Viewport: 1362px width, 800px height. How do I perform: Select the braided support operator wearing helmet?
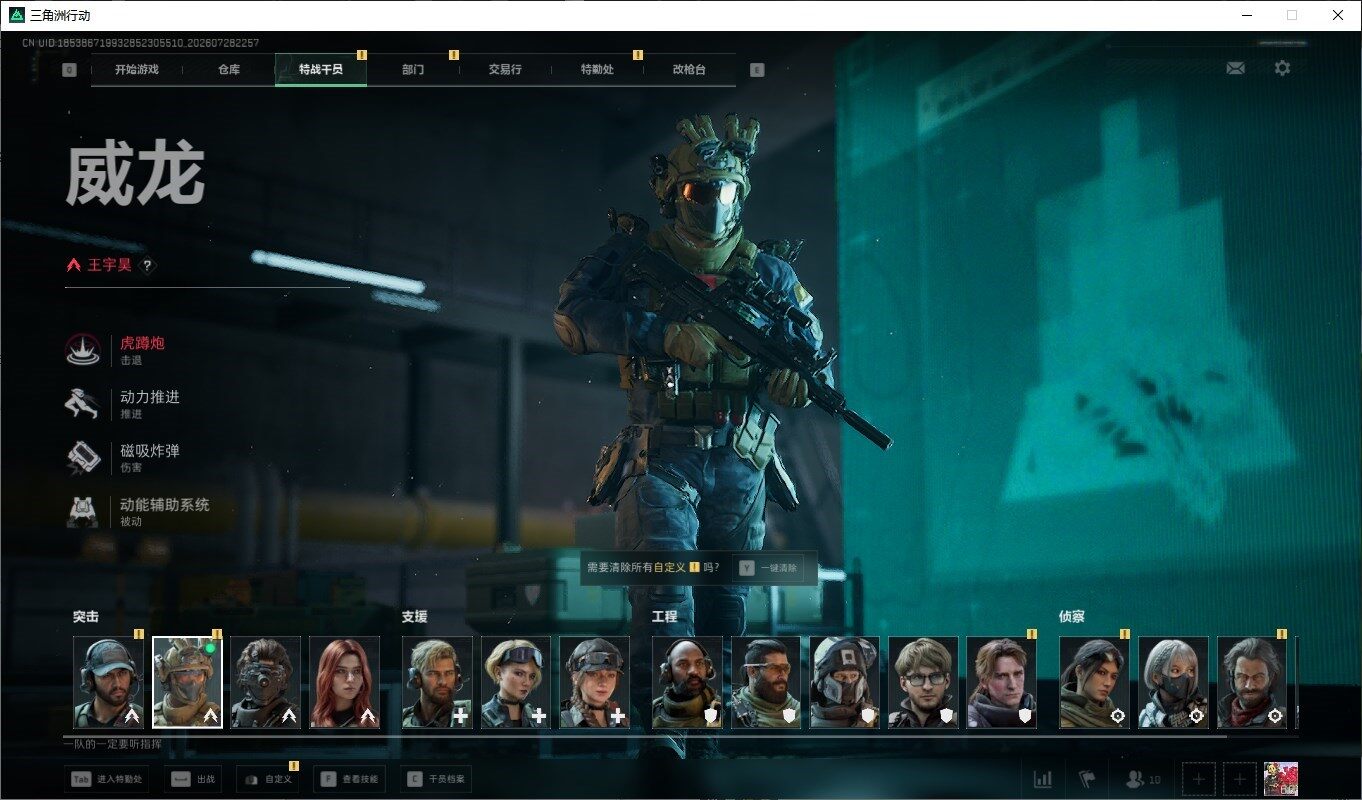coord(595,682)
